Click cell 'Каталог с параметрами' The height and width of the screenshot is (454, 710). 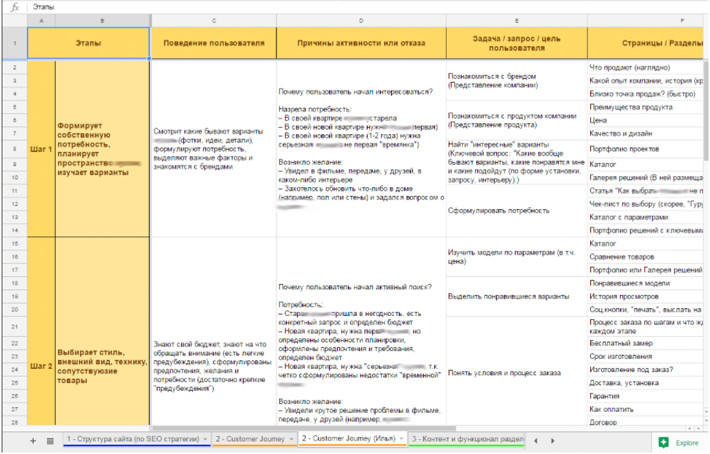click(x=645, y=217)
